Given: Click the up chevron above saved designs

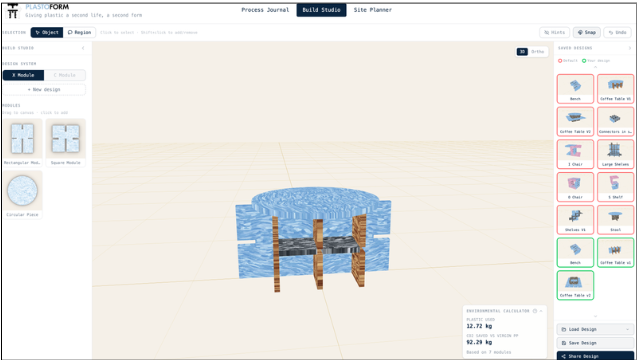Looking at the screenshot, I should pos(596,67).
